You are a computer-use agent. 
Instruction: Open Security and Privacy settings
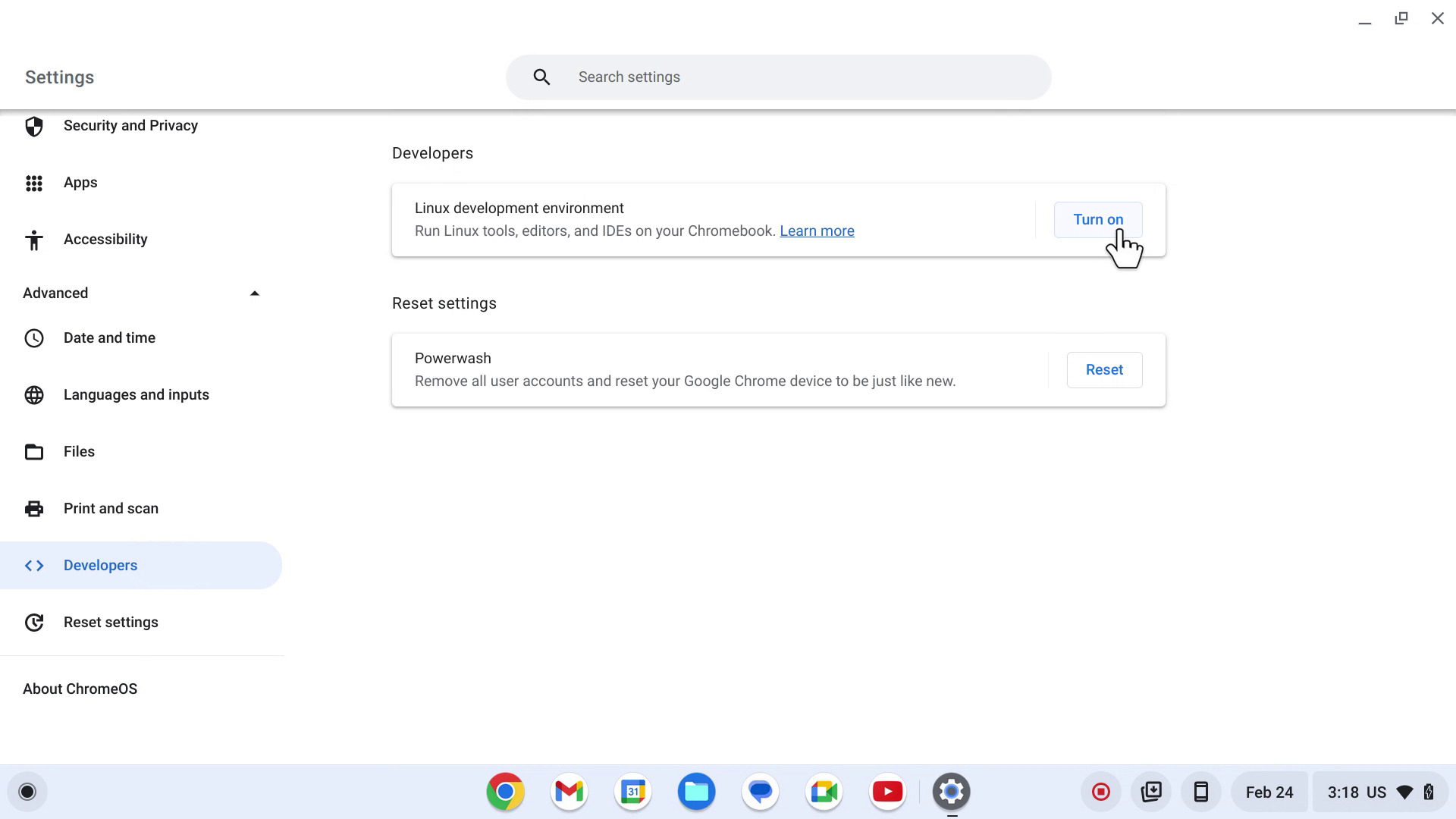tap(142, 126)
